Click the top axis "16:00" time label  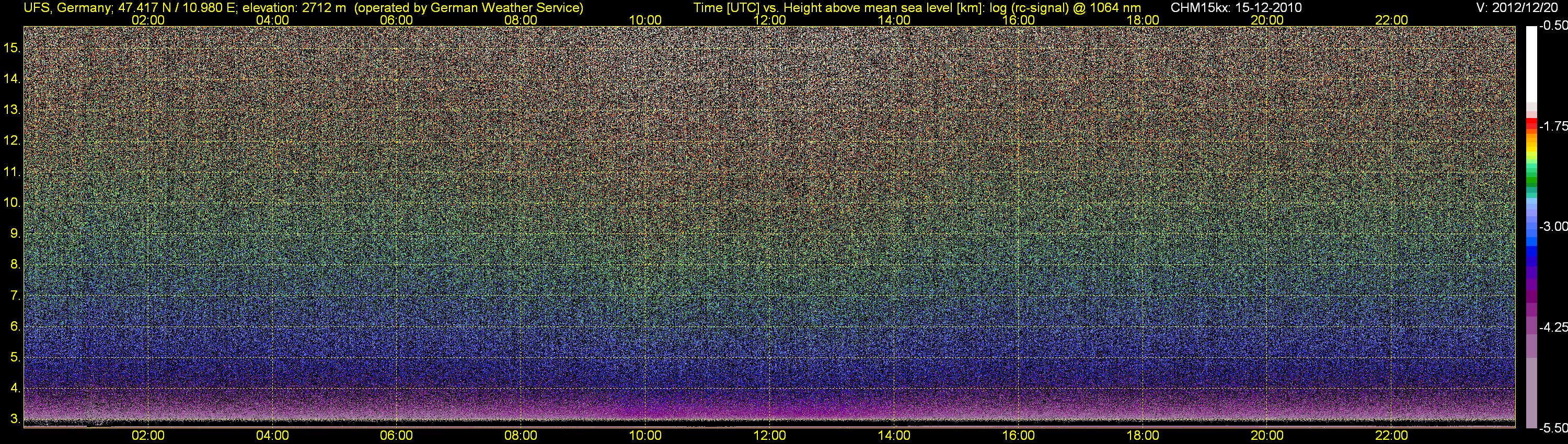1018,20
